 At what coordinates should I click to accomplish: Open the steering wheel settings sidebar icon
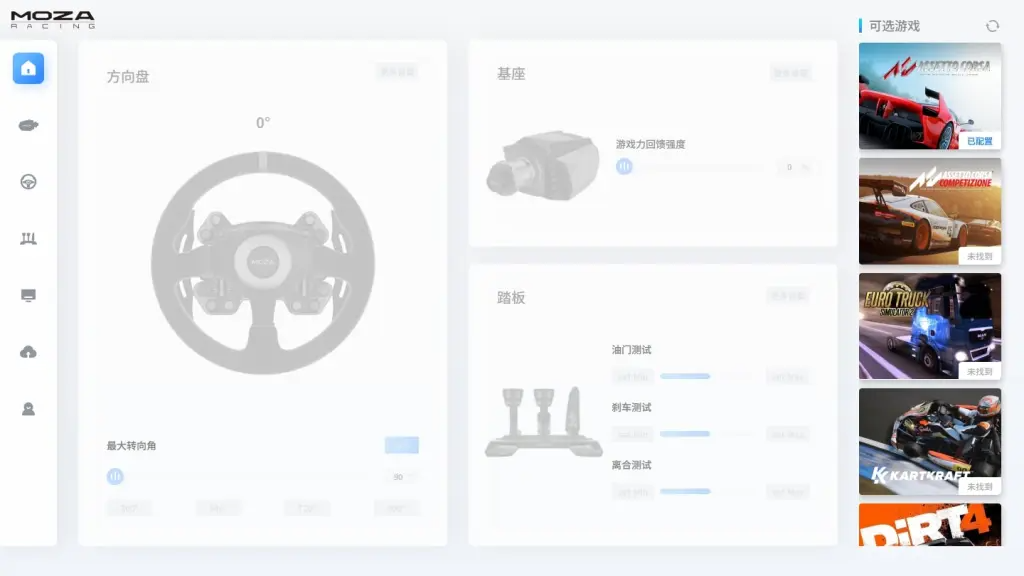[28, 182]
